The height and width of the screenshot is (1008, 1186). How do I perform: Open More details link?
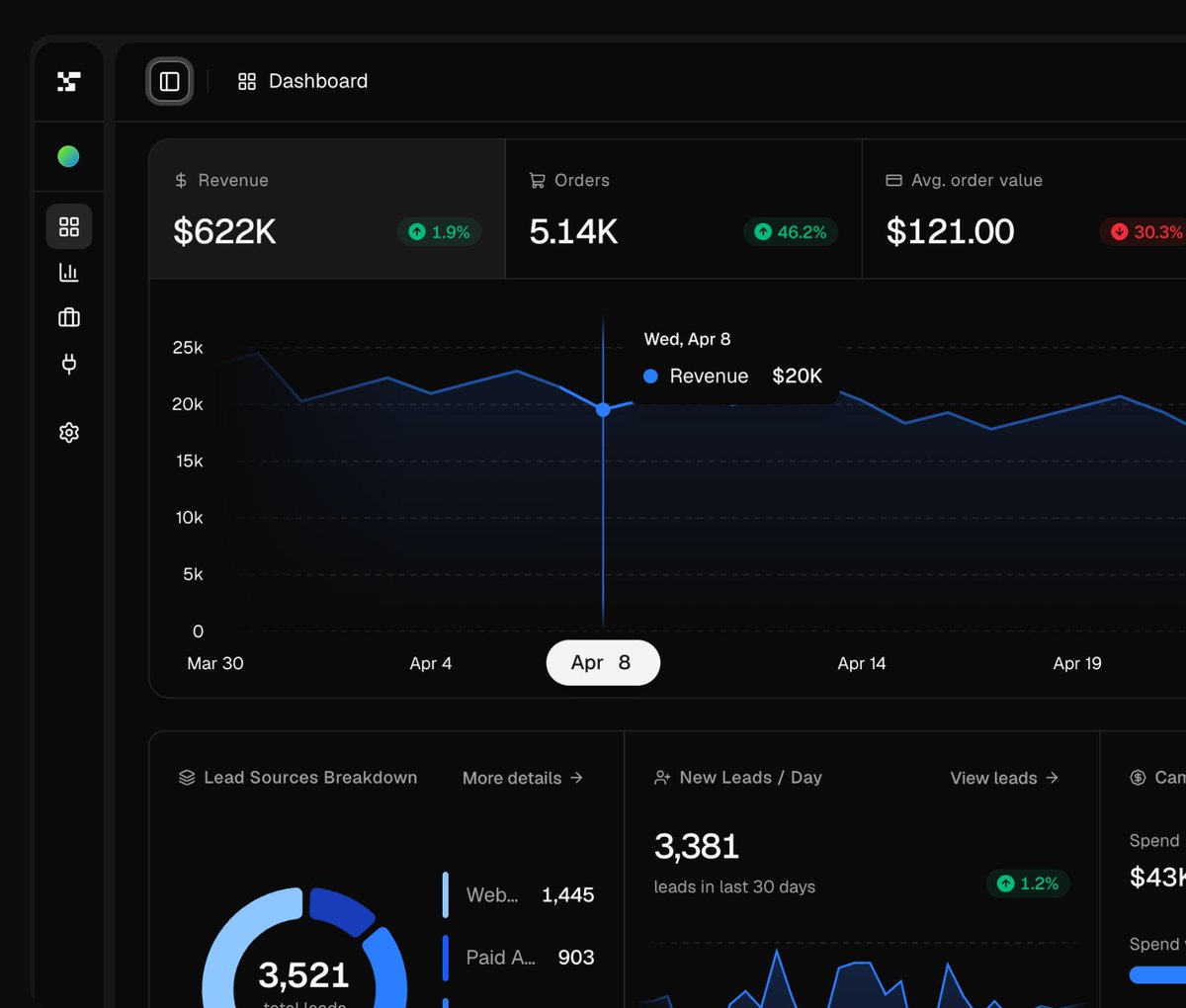[523, 778]
